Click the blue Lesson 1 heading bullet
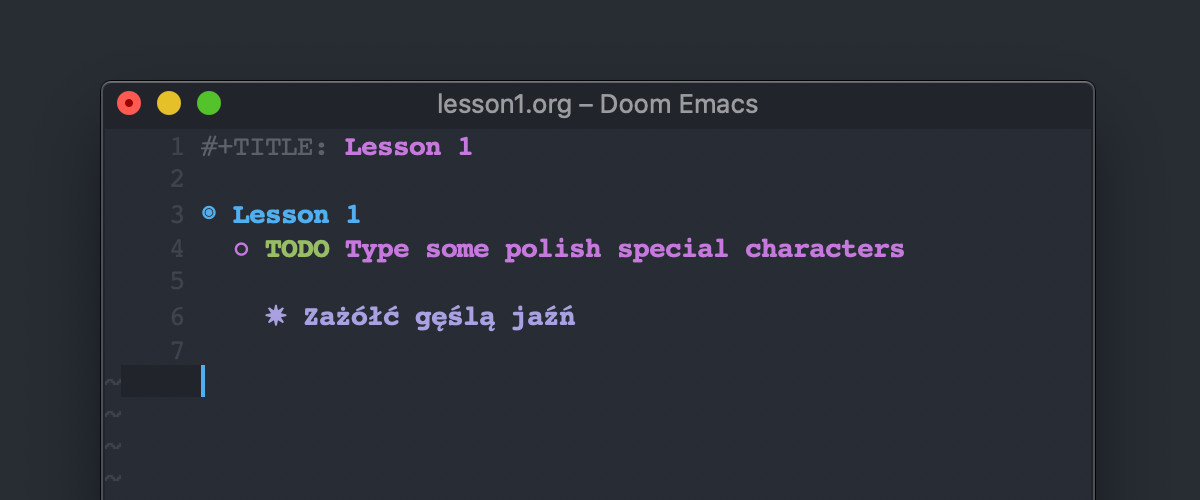 point(209,213)
